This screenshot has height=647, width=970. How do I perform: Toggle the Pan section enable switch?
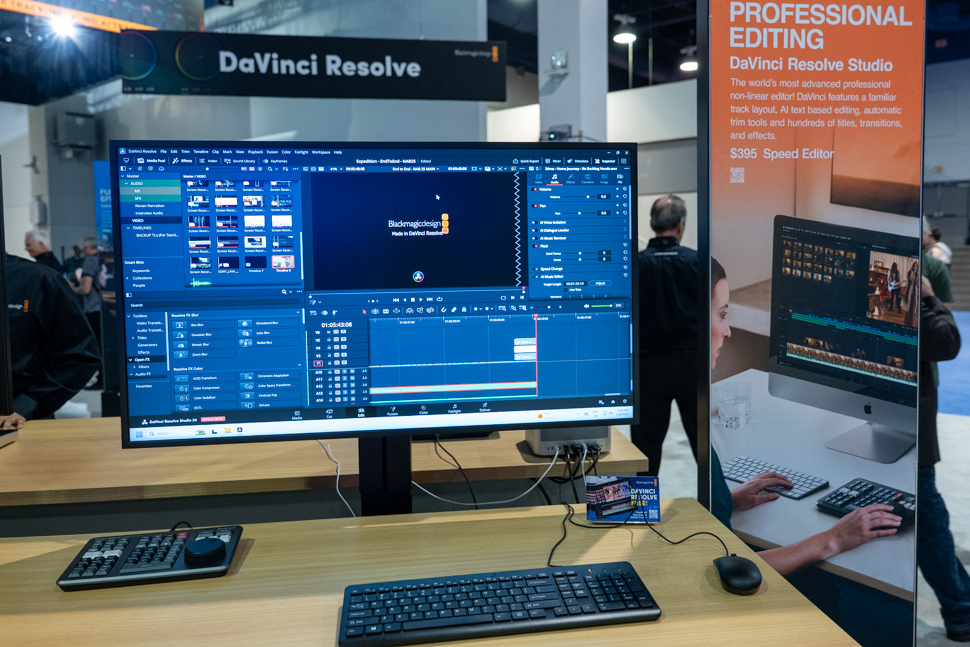tap(534, 205)
